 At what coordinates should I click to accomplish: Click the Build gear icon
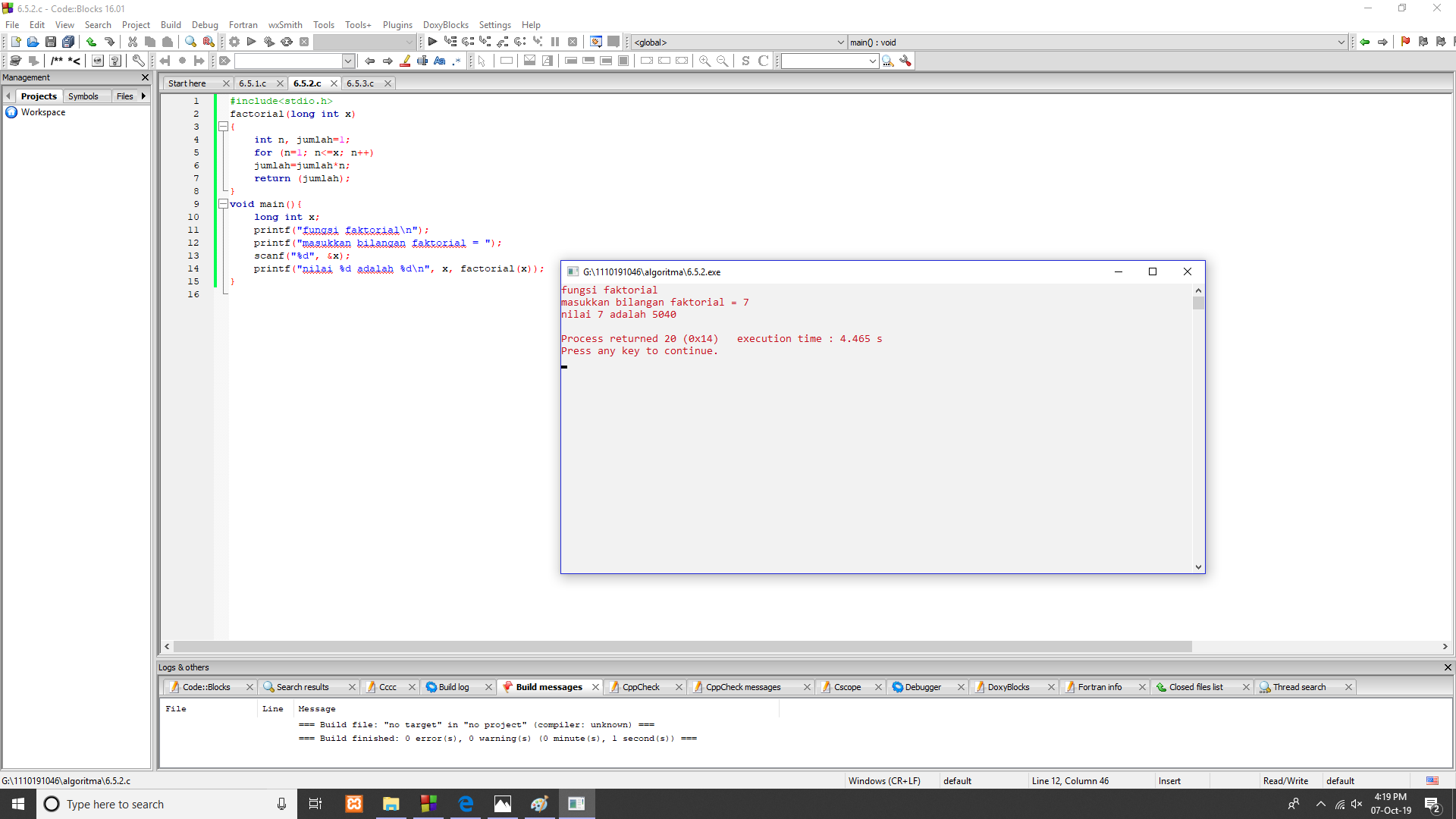[x=234, y=42]
